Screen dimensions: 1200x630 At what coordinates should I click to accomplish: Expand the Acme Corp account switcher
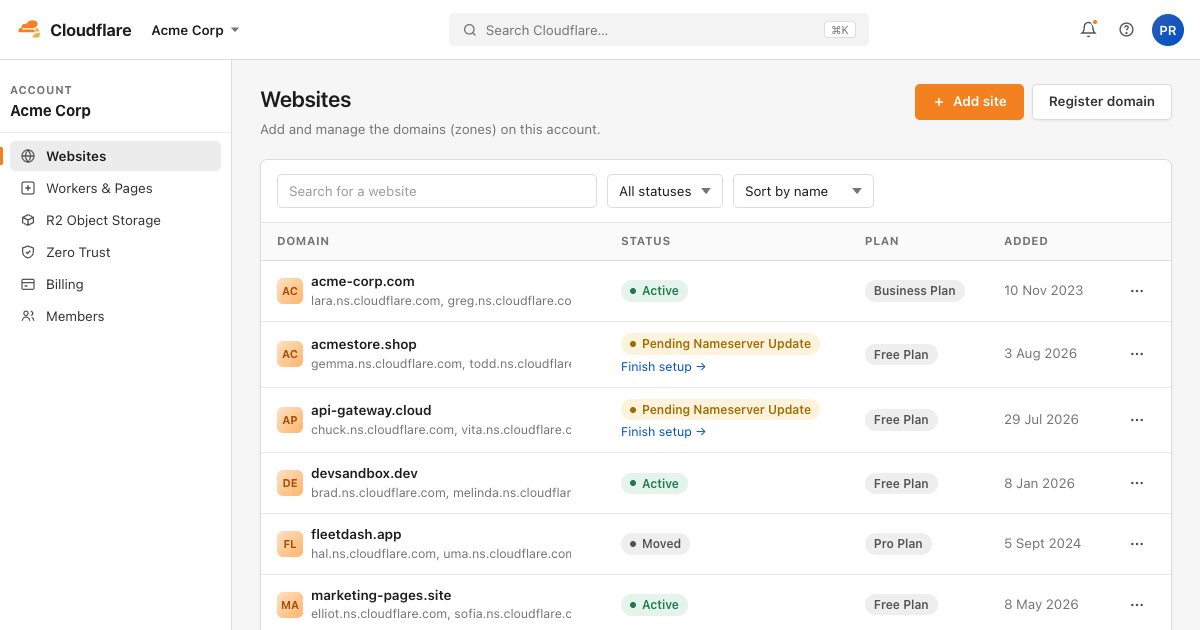click(196, 30)
